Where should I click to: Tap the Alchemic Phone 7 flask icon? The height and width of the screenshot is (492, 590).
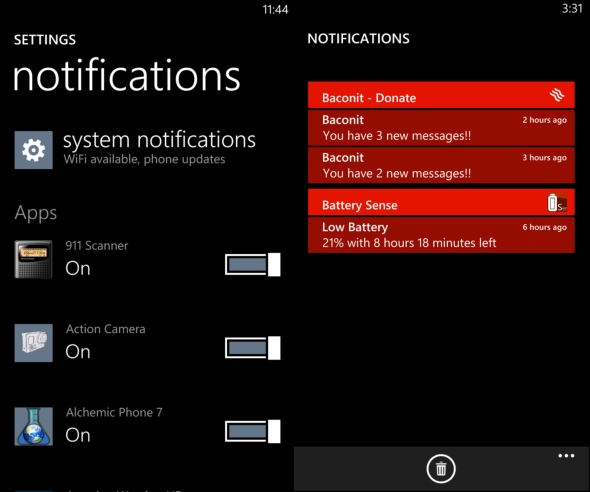[x=33, y=426]
